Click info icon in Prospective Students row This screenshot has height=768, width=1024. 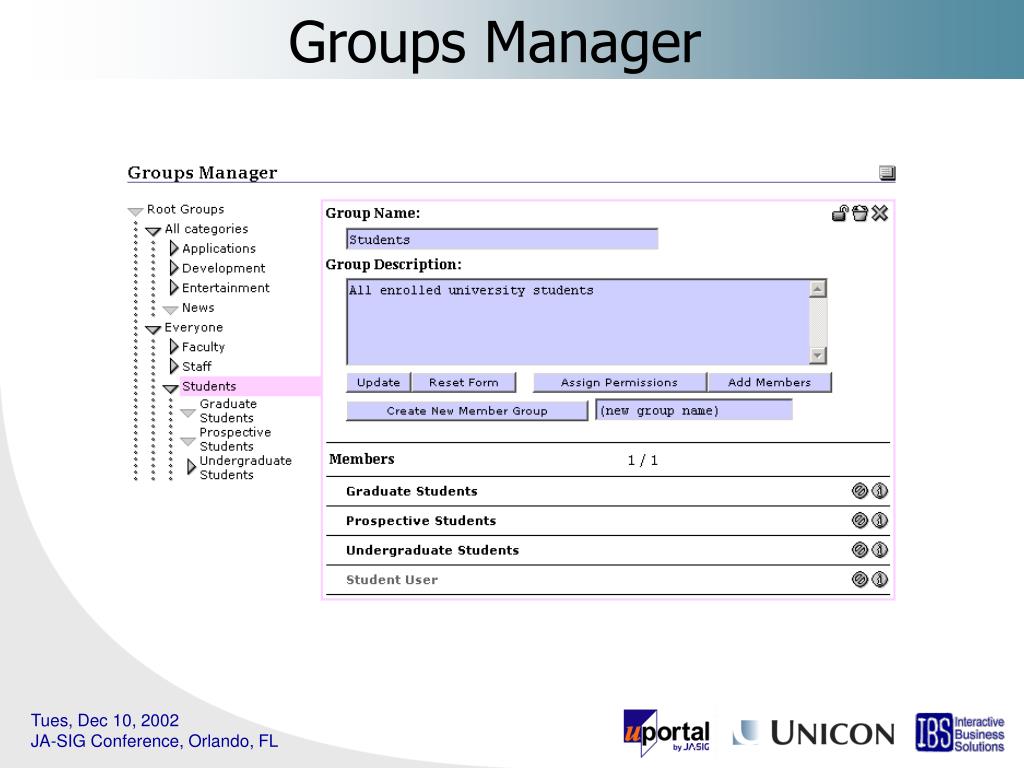click(x=880, y=520)
